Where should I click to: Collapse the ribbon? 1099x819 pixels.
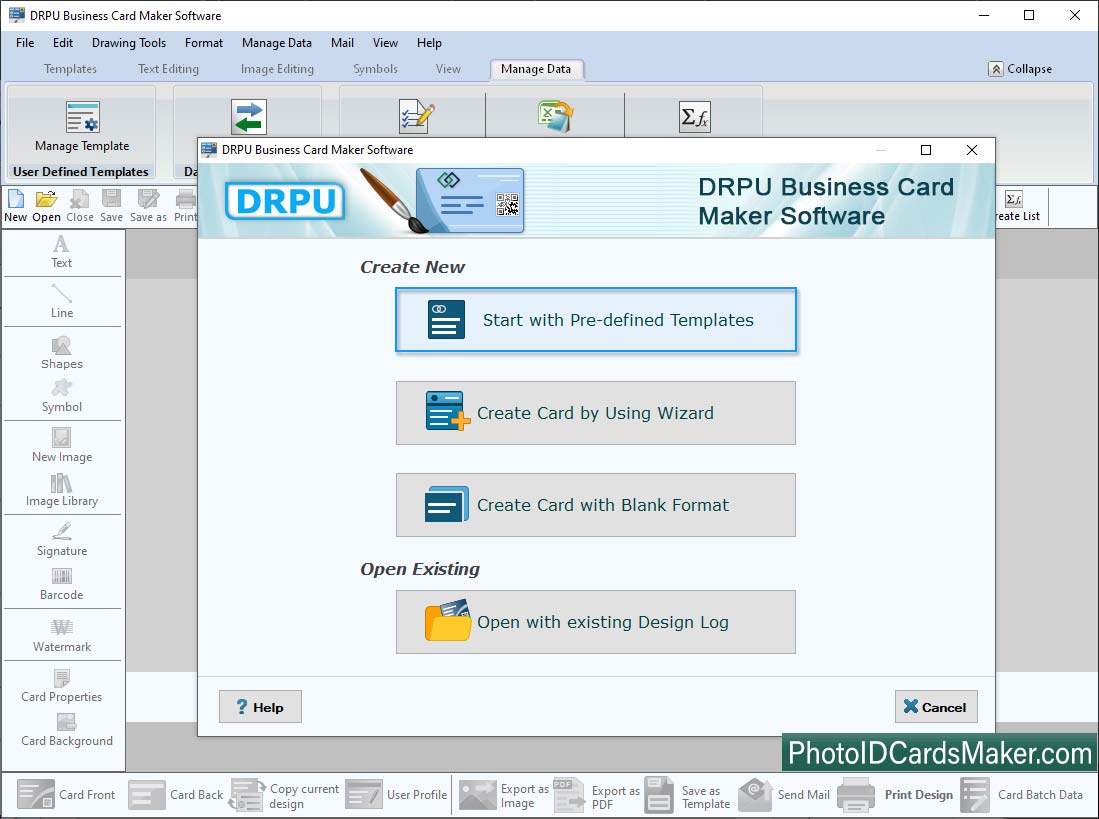pos(1020,69)
